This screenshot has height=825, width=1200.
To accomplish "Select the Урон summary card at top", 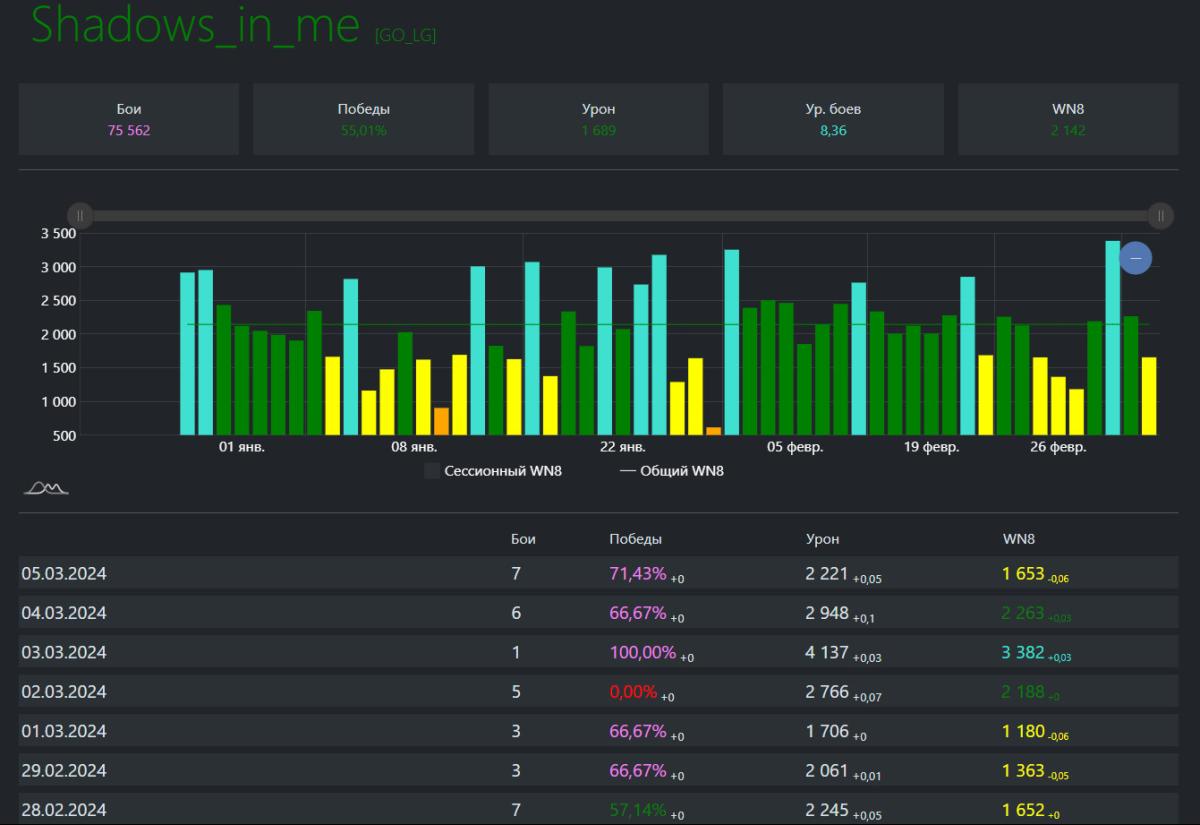I will pos(598,119).
